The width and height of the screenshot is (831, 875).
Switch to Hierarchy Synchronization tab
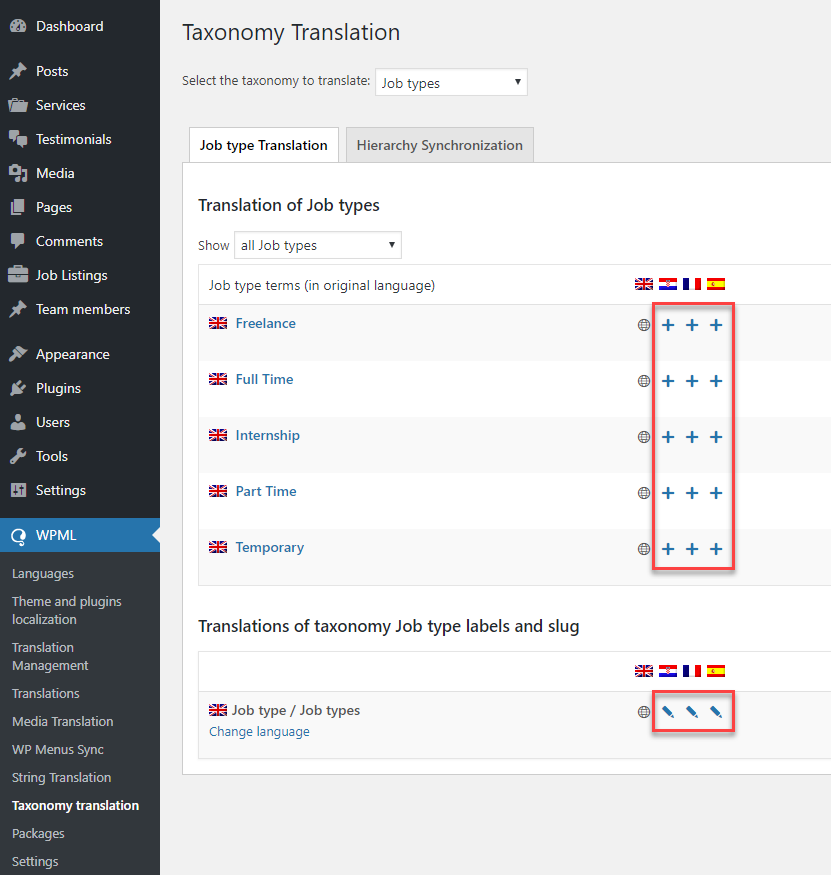(440, 145)
